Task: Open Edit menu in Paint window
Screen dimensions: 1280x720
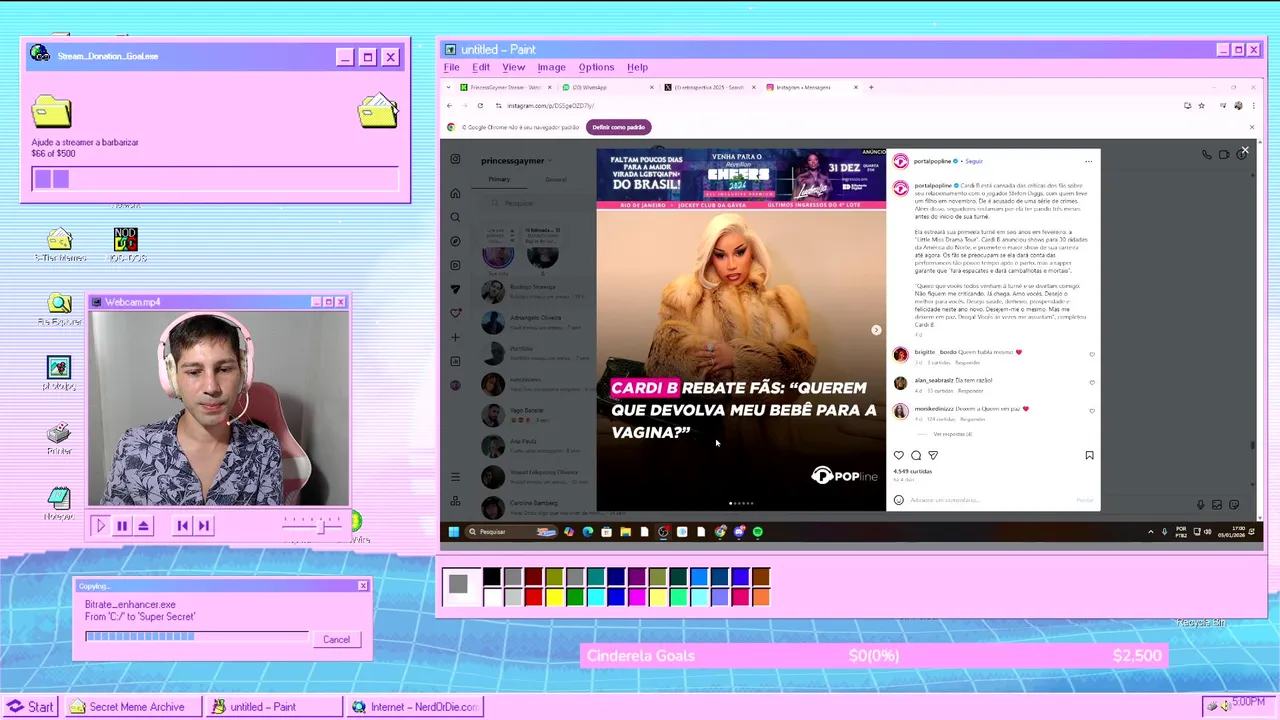Action: (x=481, y=67)
